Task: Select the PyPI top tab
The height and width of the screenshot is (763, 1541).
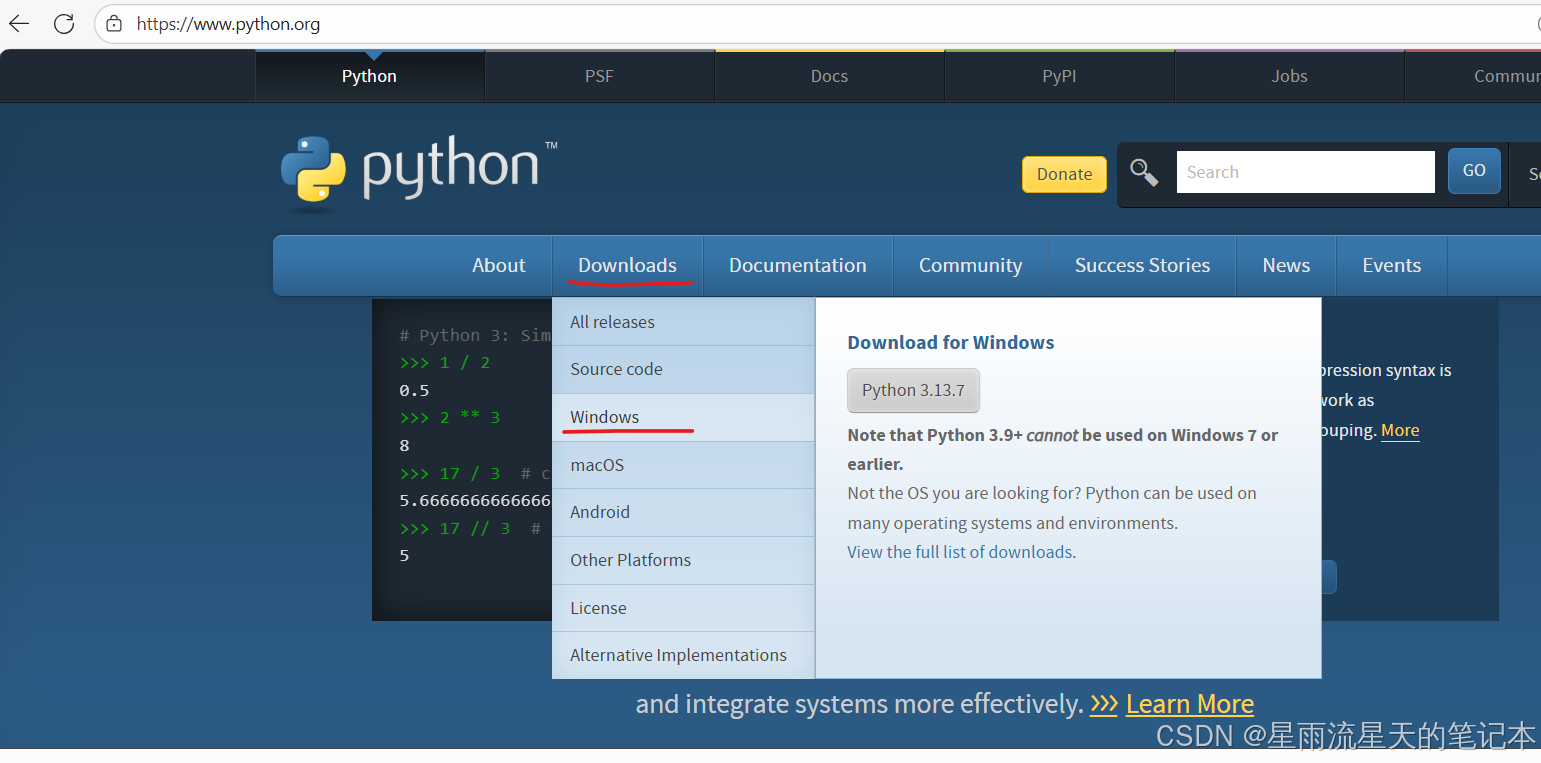Action: click(x=1059, y=76)
